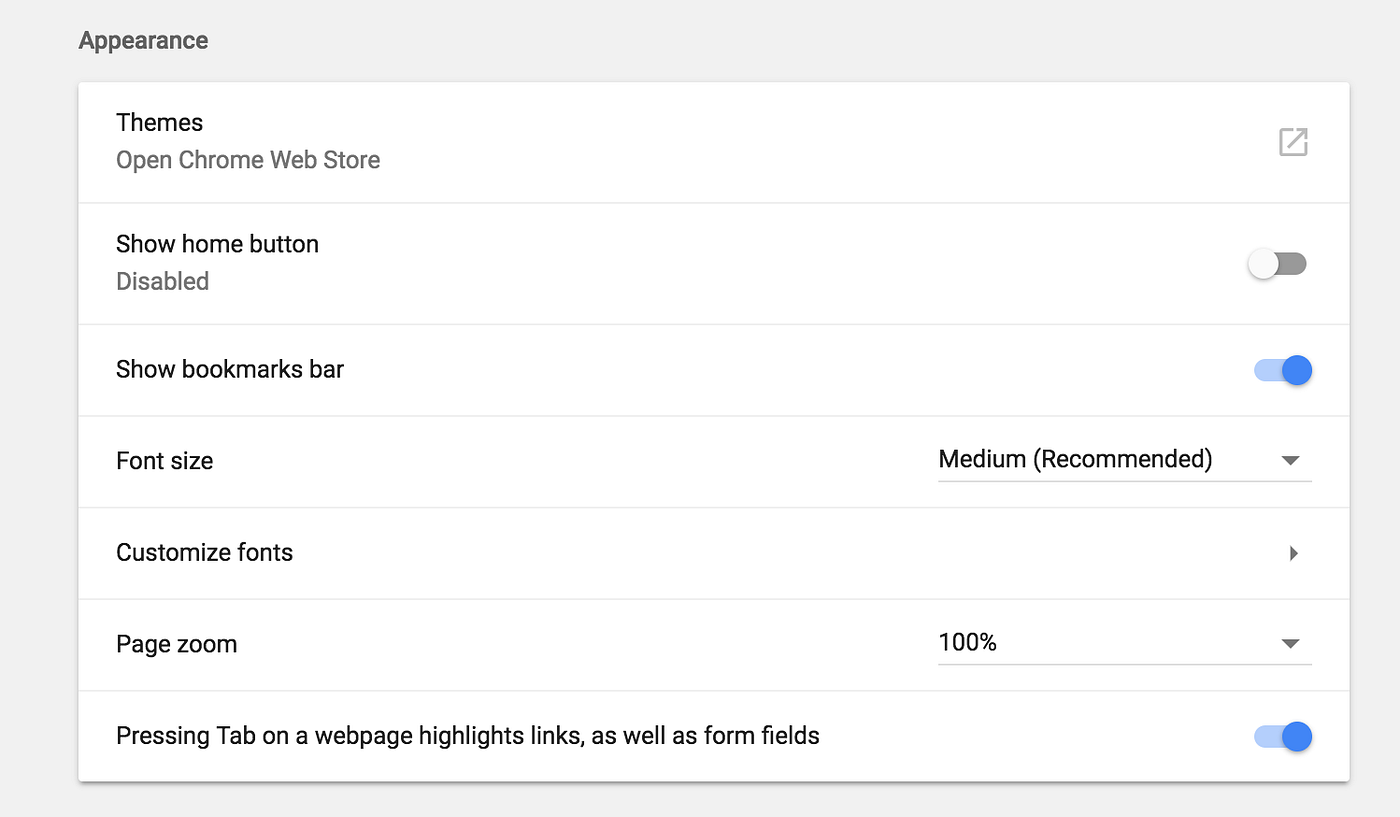
Task: Click the Themes external link icon
Action: (x=1292, y=142)
